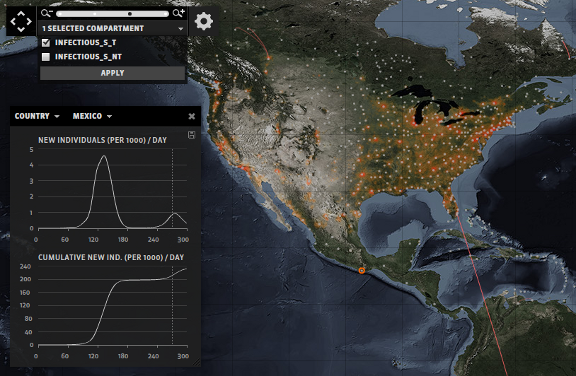Click the Cumulative New Ind. chart
The width and height of the screenshot is (576, 376).
[x=112, y=306]
